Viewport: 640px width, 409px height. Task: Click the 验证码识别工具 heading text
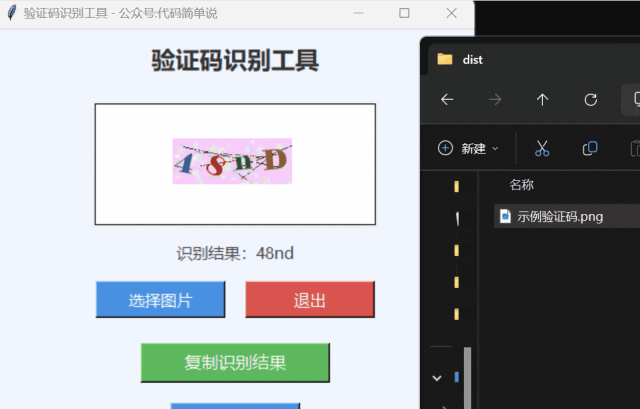(235, 60)
